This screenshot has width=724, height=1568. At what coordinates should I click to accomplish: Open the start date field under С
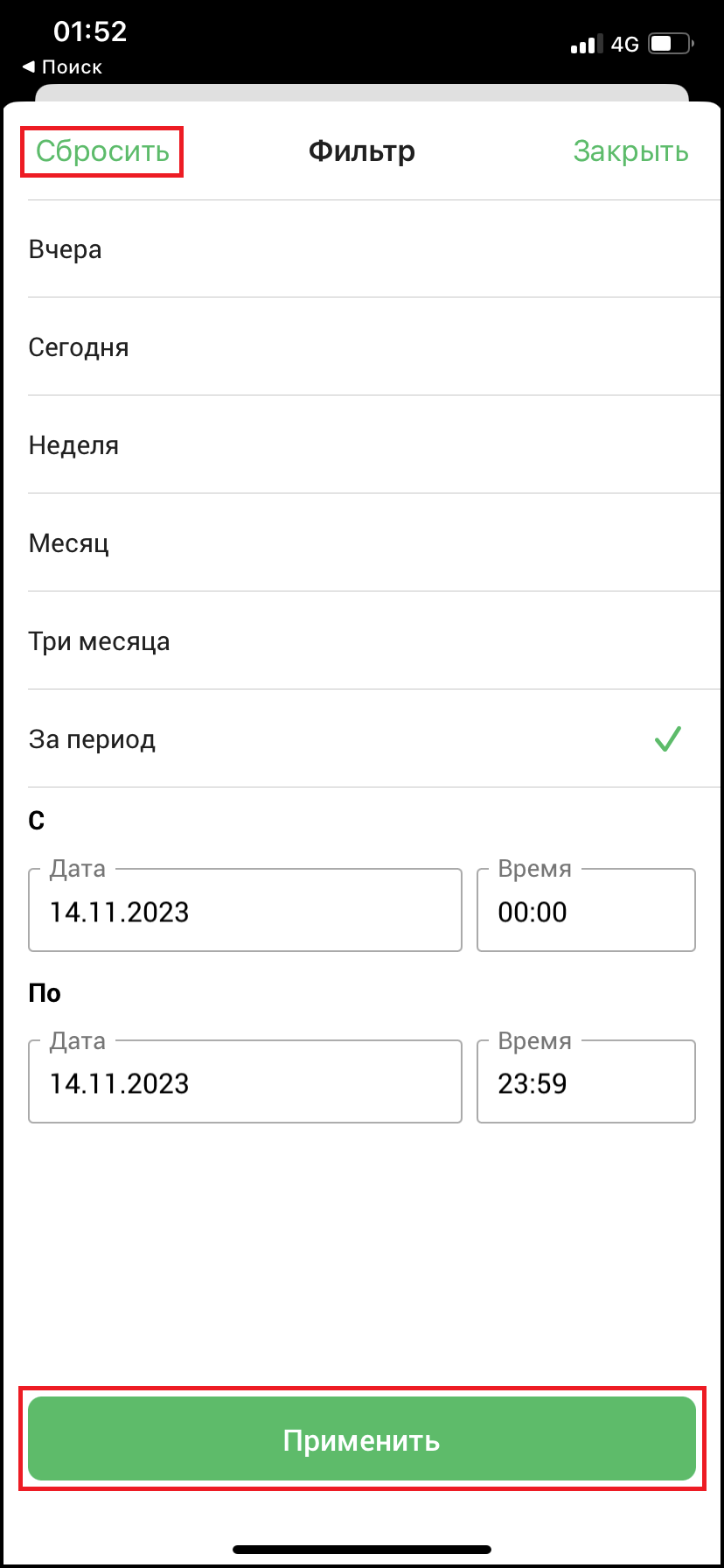pyautogui.click(x=245, y=910)
